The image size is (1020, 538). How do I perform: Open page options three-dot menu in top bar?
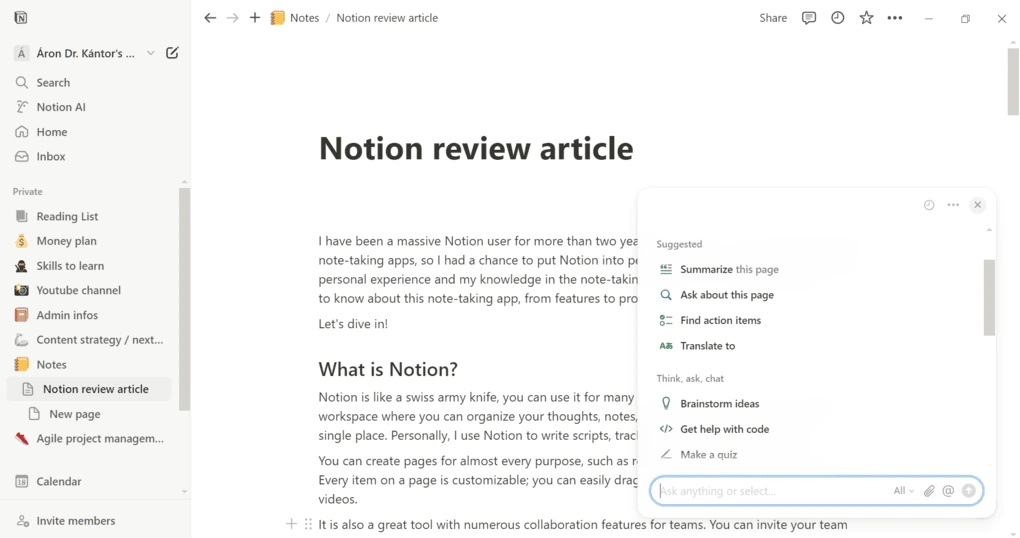pyautogui.click(x=894, y=18)
